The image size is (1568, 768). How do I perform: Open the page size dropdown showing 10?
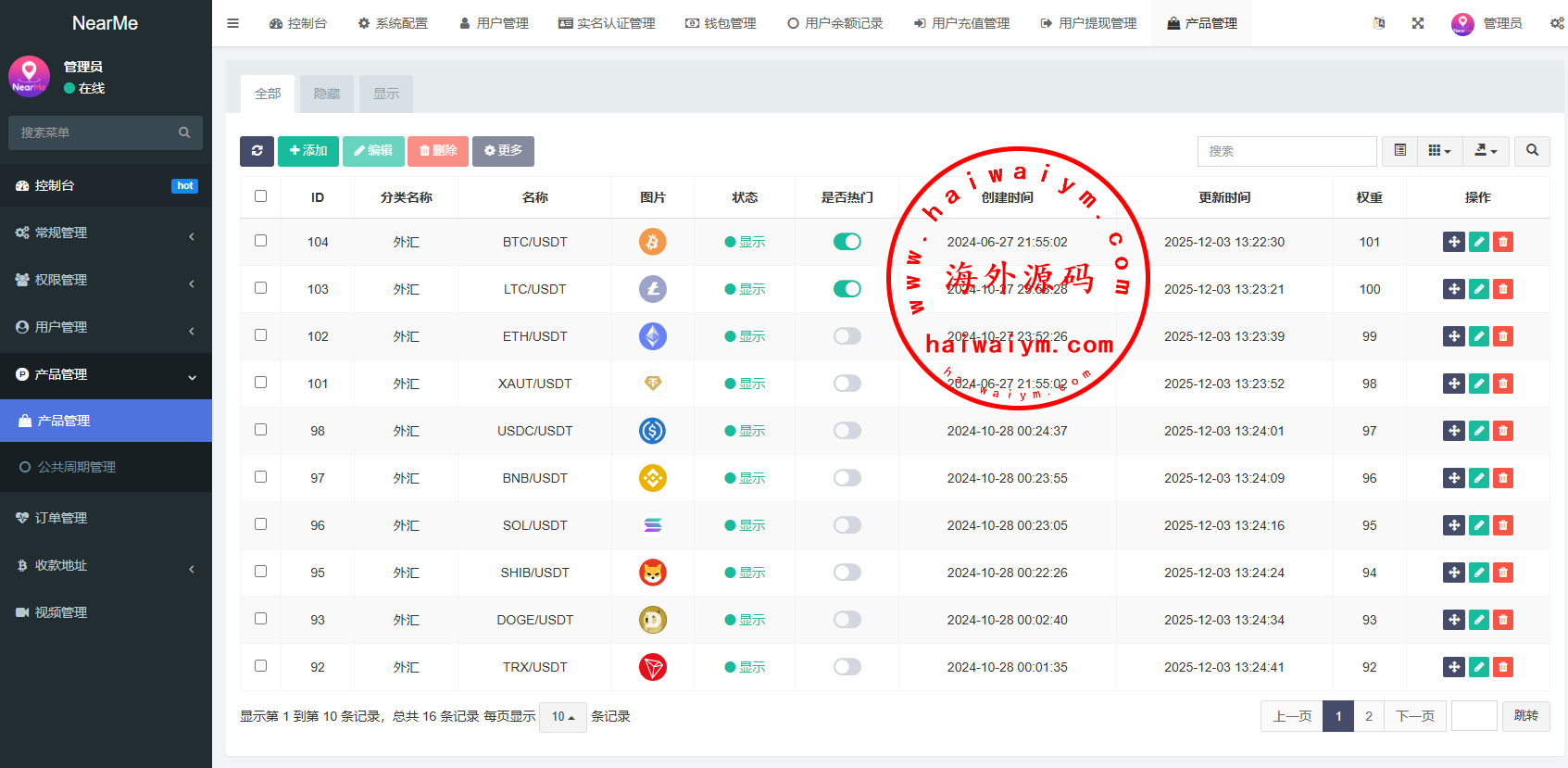[563, 717]
